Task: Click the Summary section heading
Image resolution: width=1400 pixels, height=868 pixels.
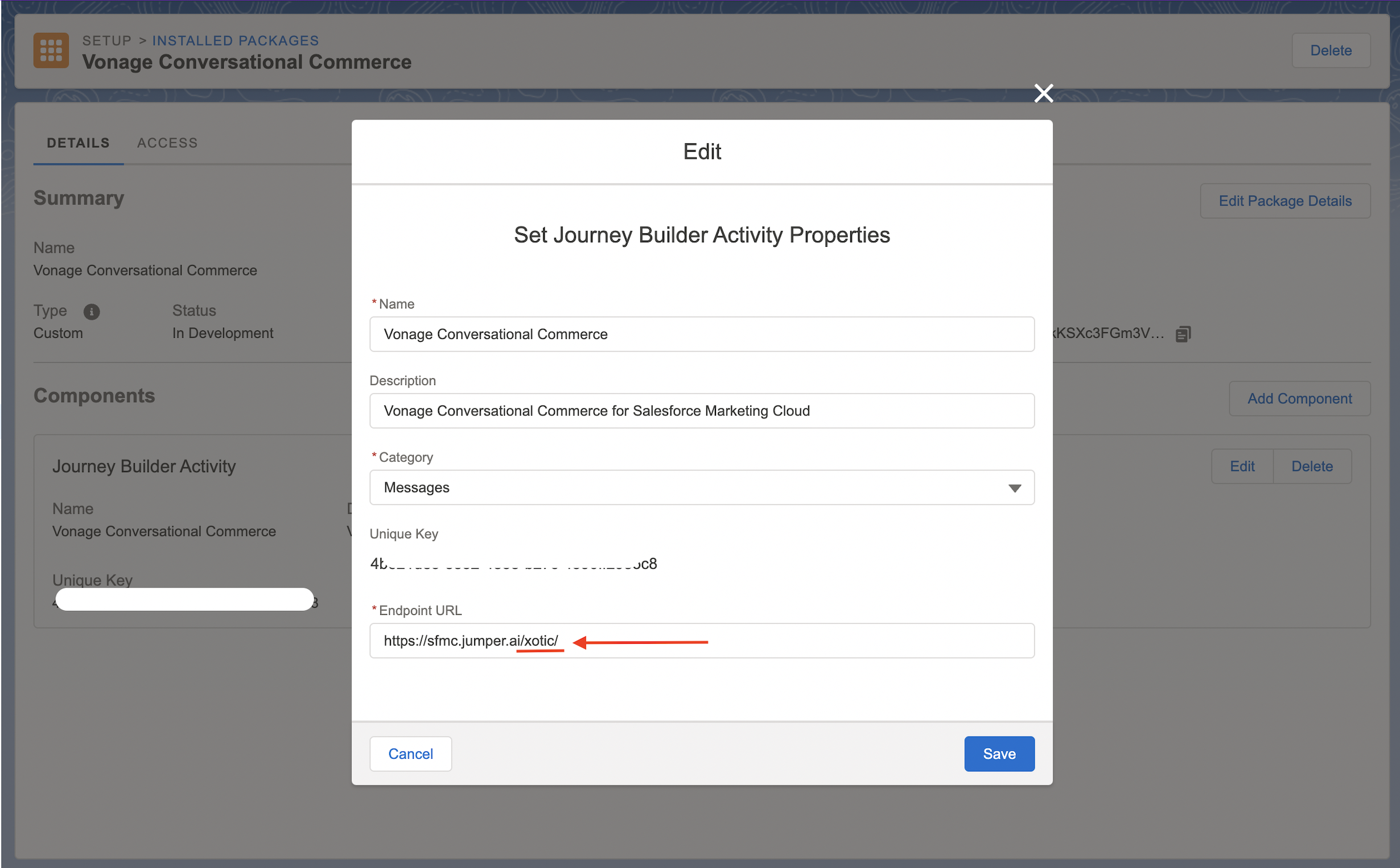Action: [79, 198]
